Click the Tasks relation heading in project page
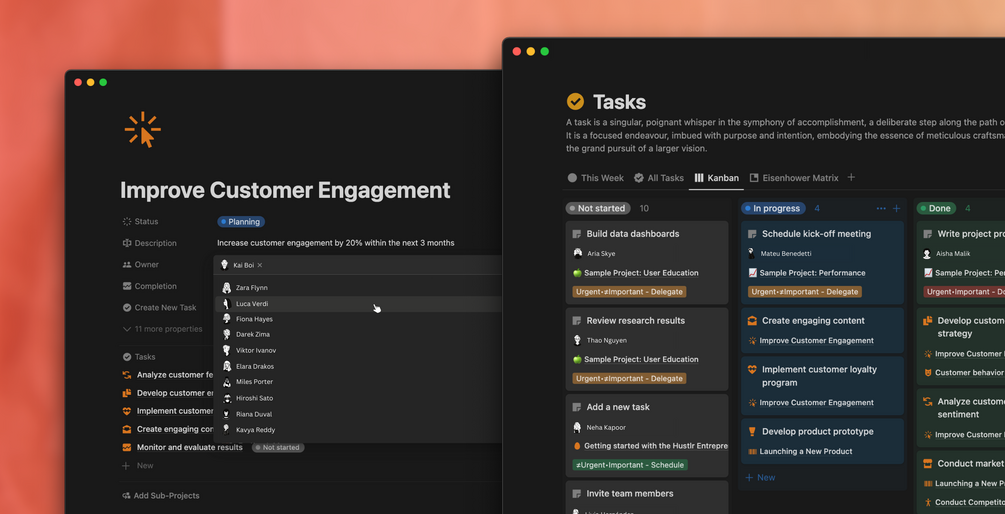 point(139,356)
